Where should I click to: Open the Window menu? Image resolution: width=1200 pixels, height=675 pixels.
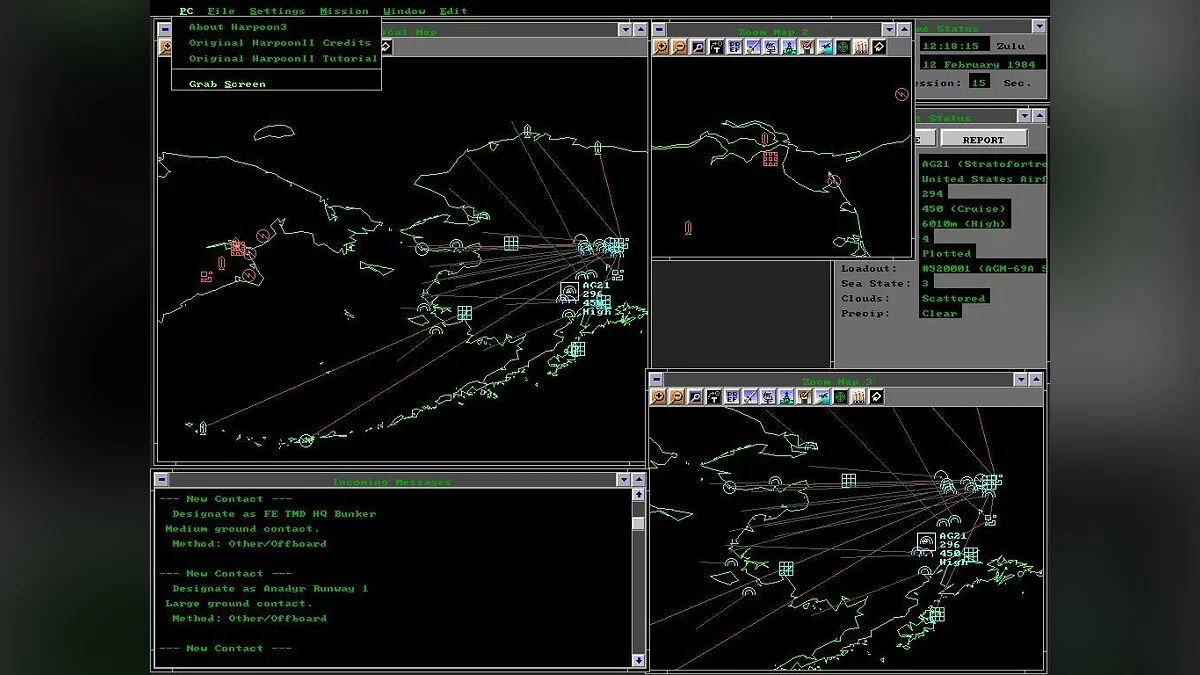point(404,11)
